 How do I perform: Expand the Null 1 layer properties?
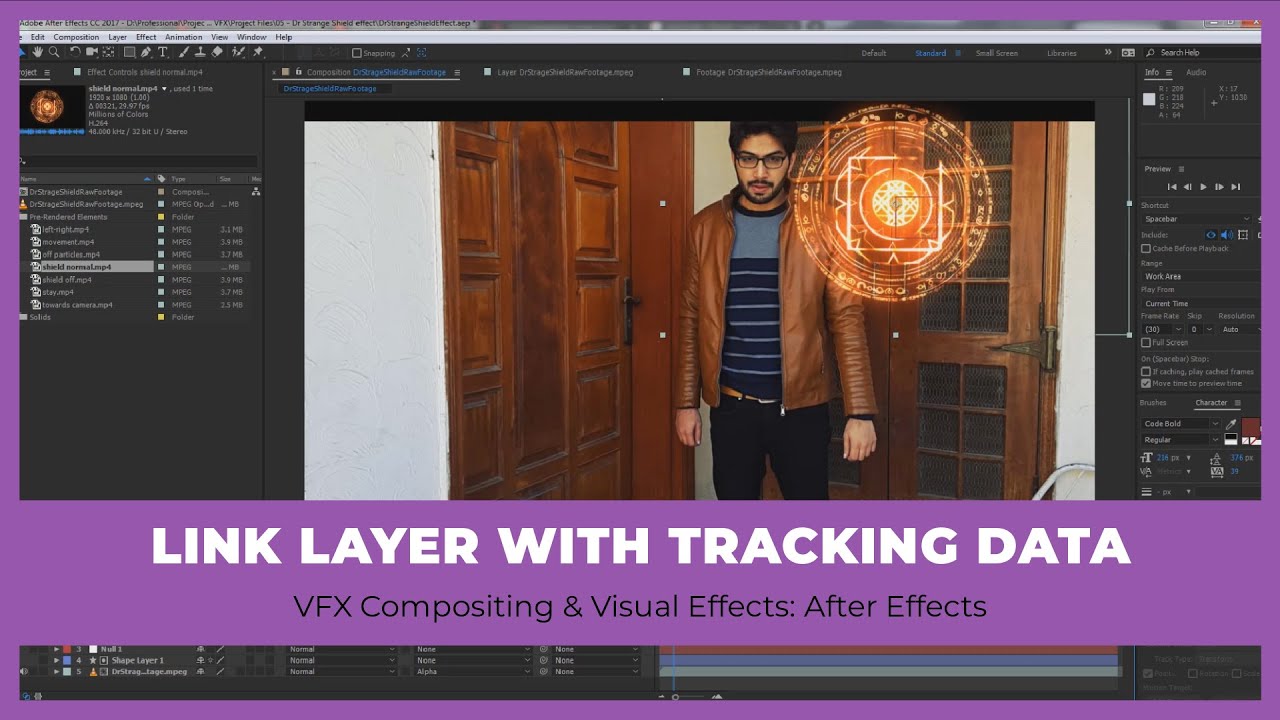(56, 649)
